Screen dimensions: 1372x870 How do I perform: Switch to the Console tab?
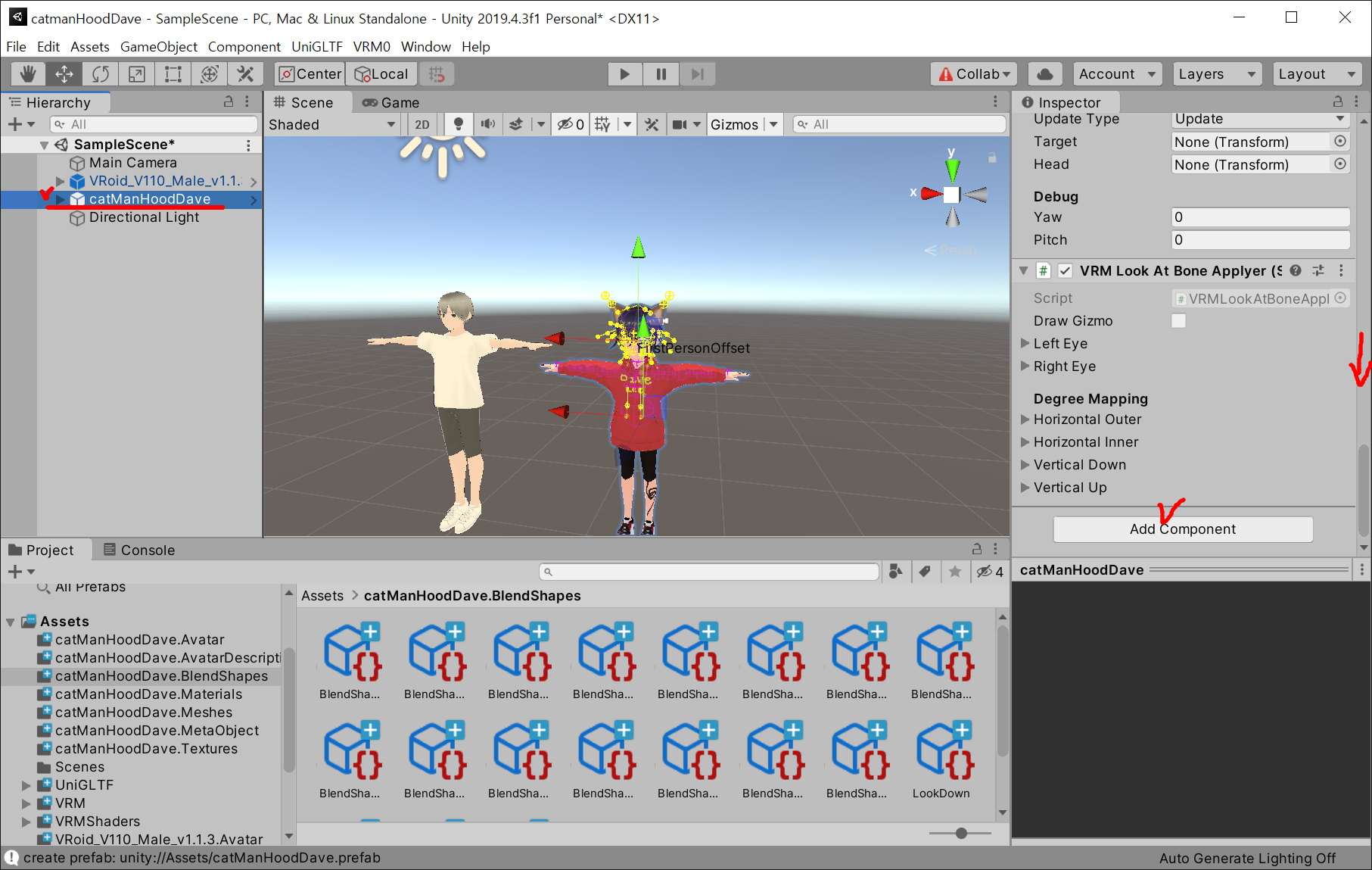point(139,550)
